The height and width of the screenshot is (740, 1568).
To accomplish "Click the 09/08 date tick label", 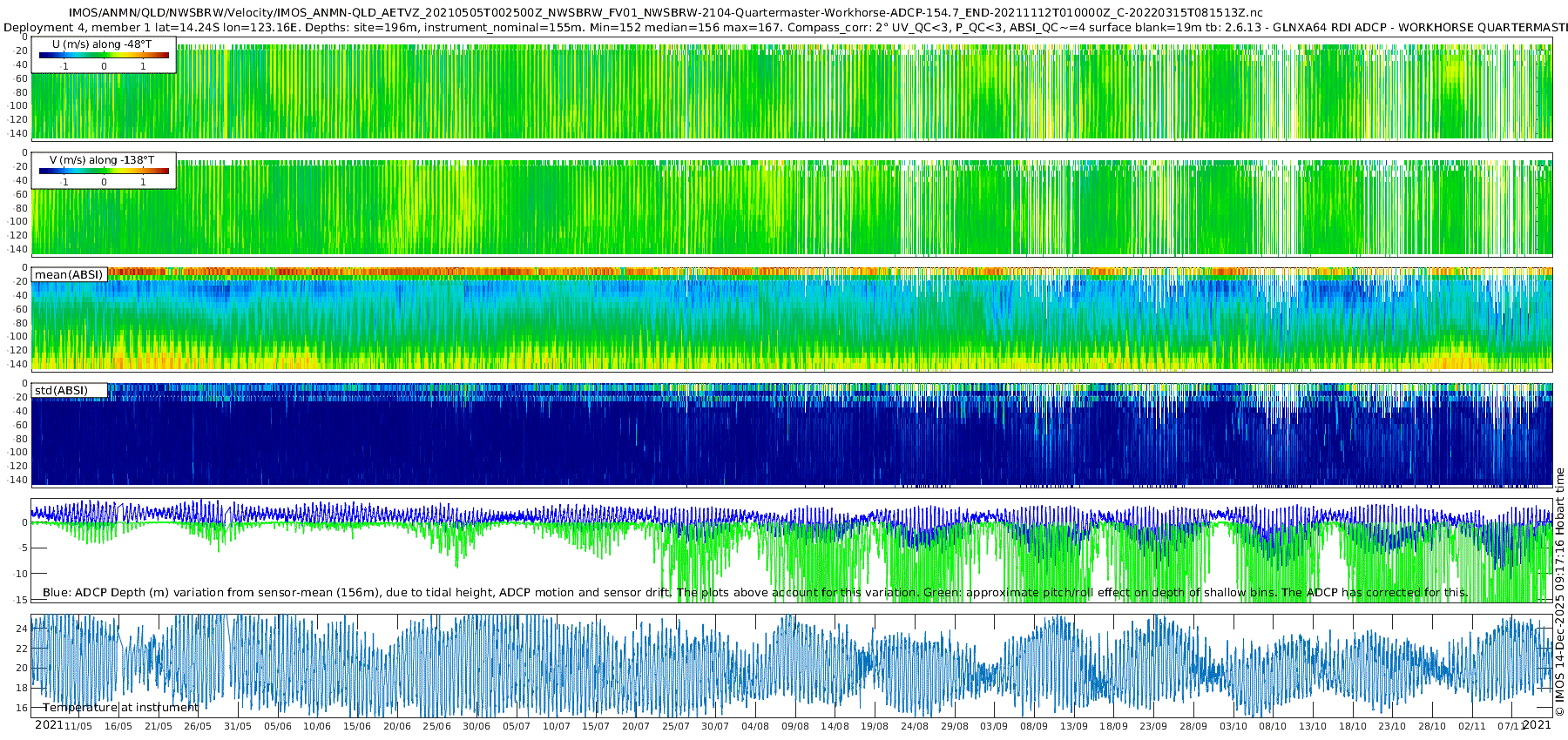I will coord(795,726).
